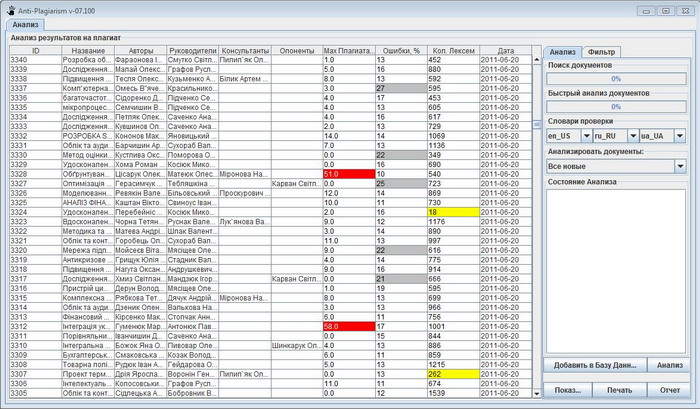Click the Отчет button
The height and width of the screenshot is (409, 700).
click(x=669, y=389)
